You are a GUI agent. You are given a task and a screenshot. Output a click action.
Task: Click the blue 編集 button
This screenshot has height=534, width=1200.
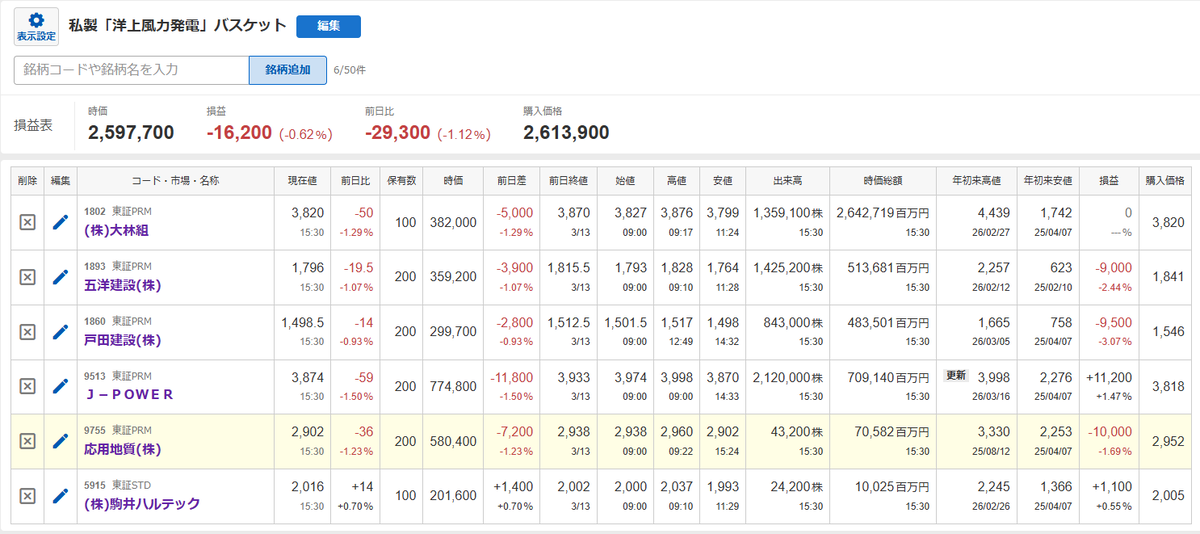tap(329, 26)
